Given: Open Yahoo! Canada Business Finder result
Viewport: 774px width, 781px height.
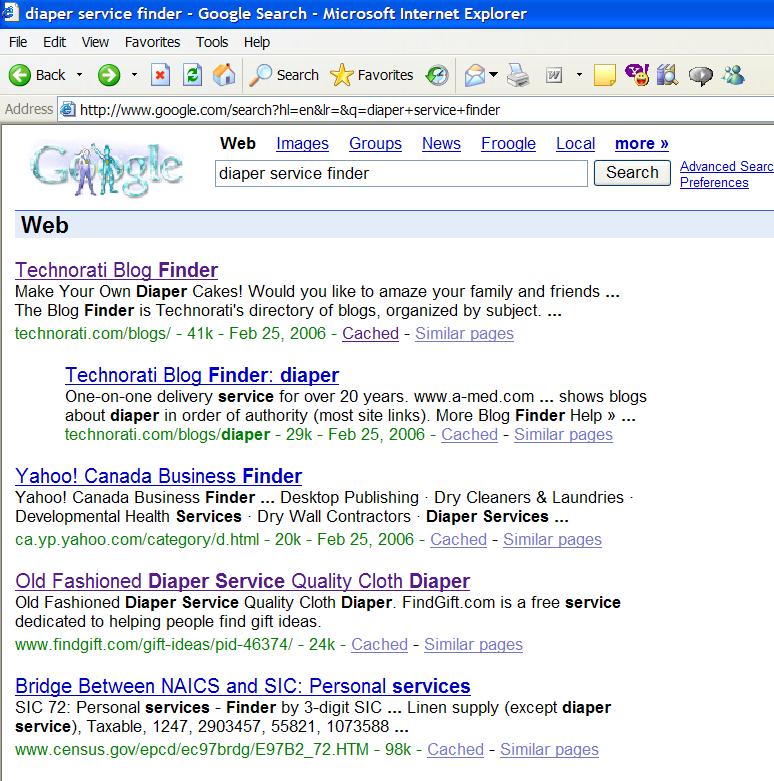Looking at the screenshot, I should [x=158, y=476].
